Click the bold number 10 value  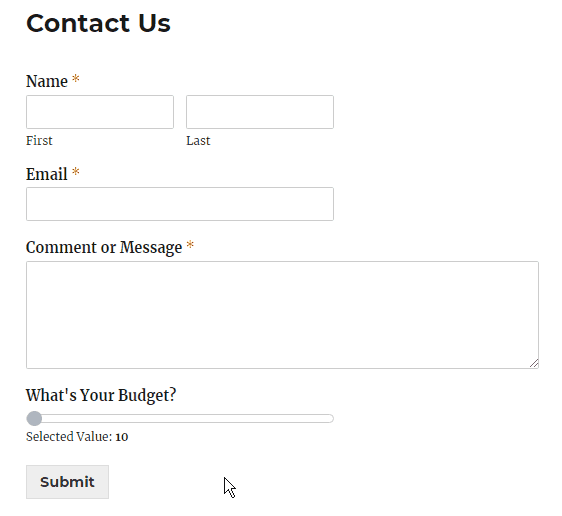[x=122, y=437]
